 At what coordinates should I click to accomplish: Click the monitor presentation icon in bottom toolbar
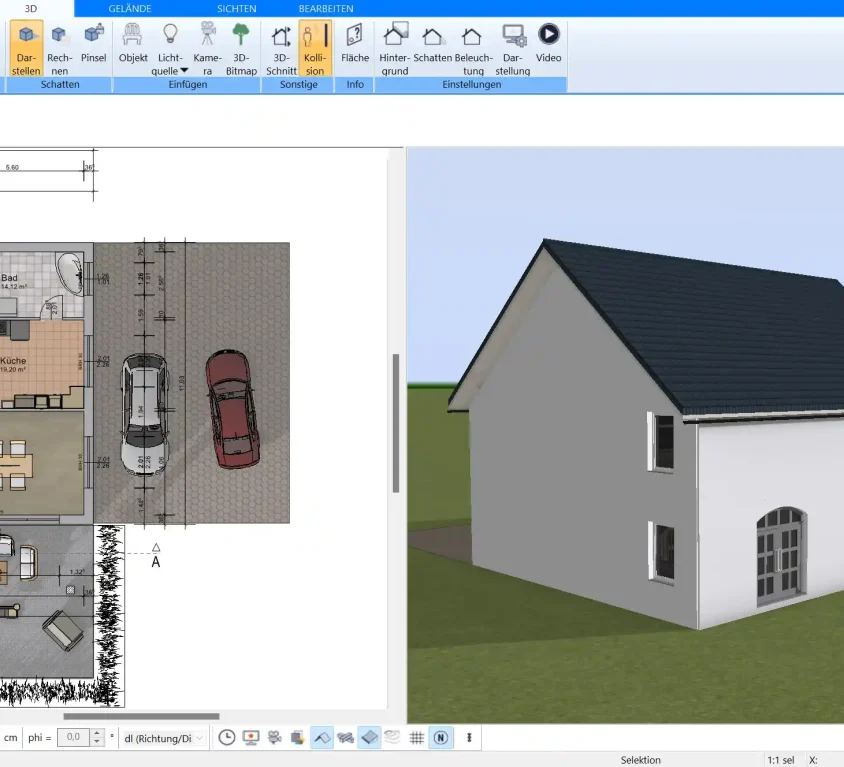coord(251,737)
